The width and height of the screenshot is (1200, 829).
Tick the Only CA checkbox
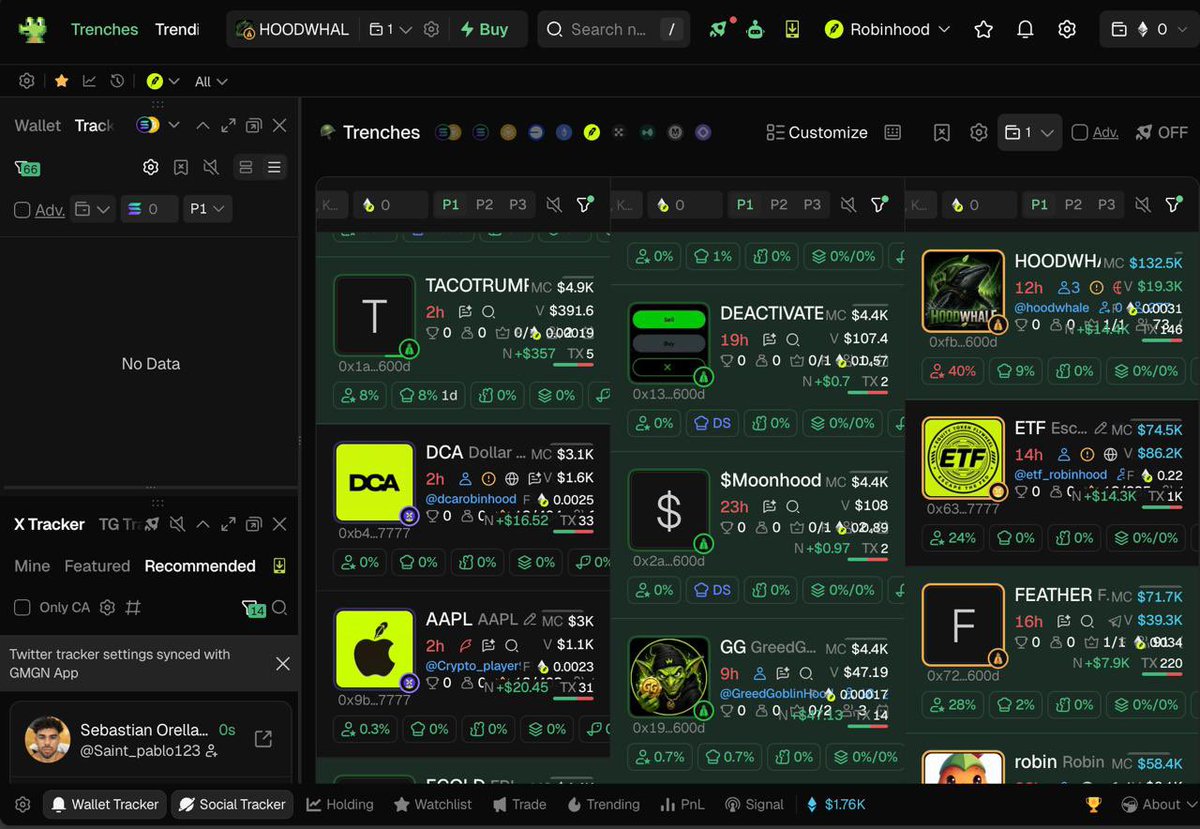click(x=22, y=607)
